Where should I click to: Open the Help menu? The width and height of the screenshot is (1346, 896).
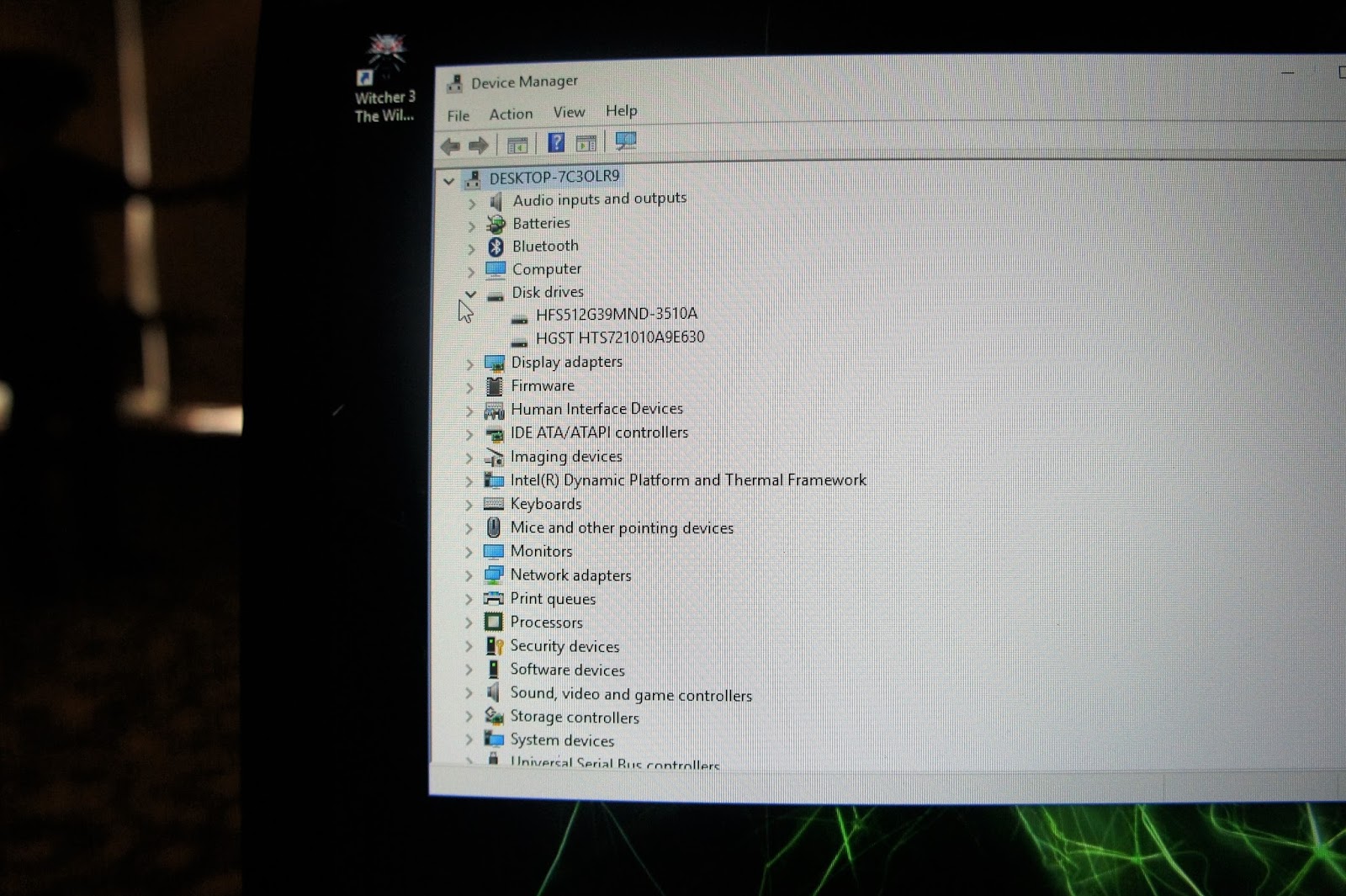[x=622, y=110]
